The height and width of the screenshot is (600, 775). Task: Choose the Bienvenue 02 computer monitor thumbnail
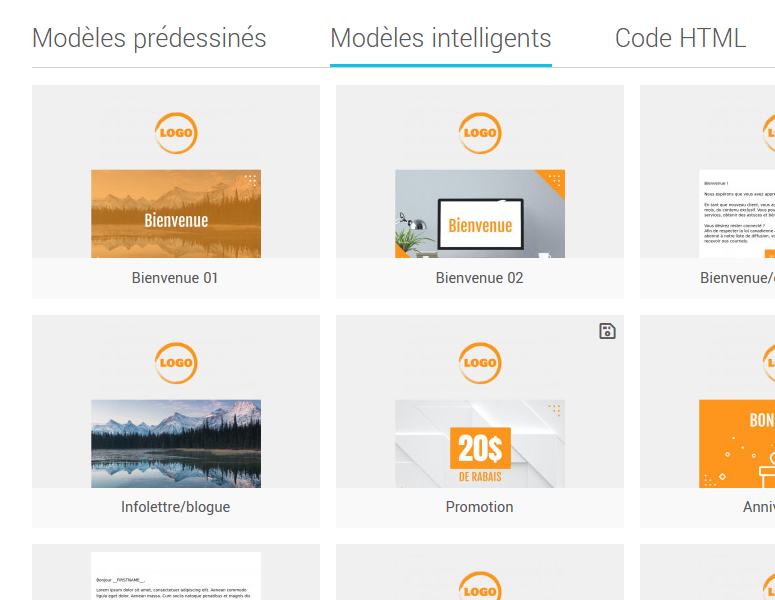(x=480, y=214)
